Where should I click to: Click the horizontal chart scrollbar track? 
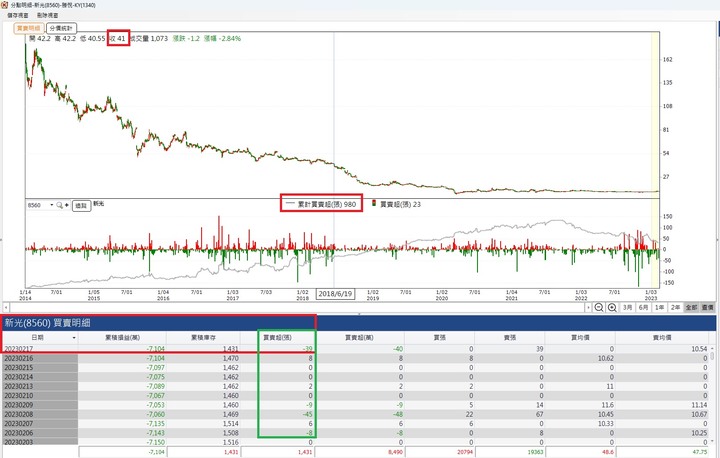297,307
